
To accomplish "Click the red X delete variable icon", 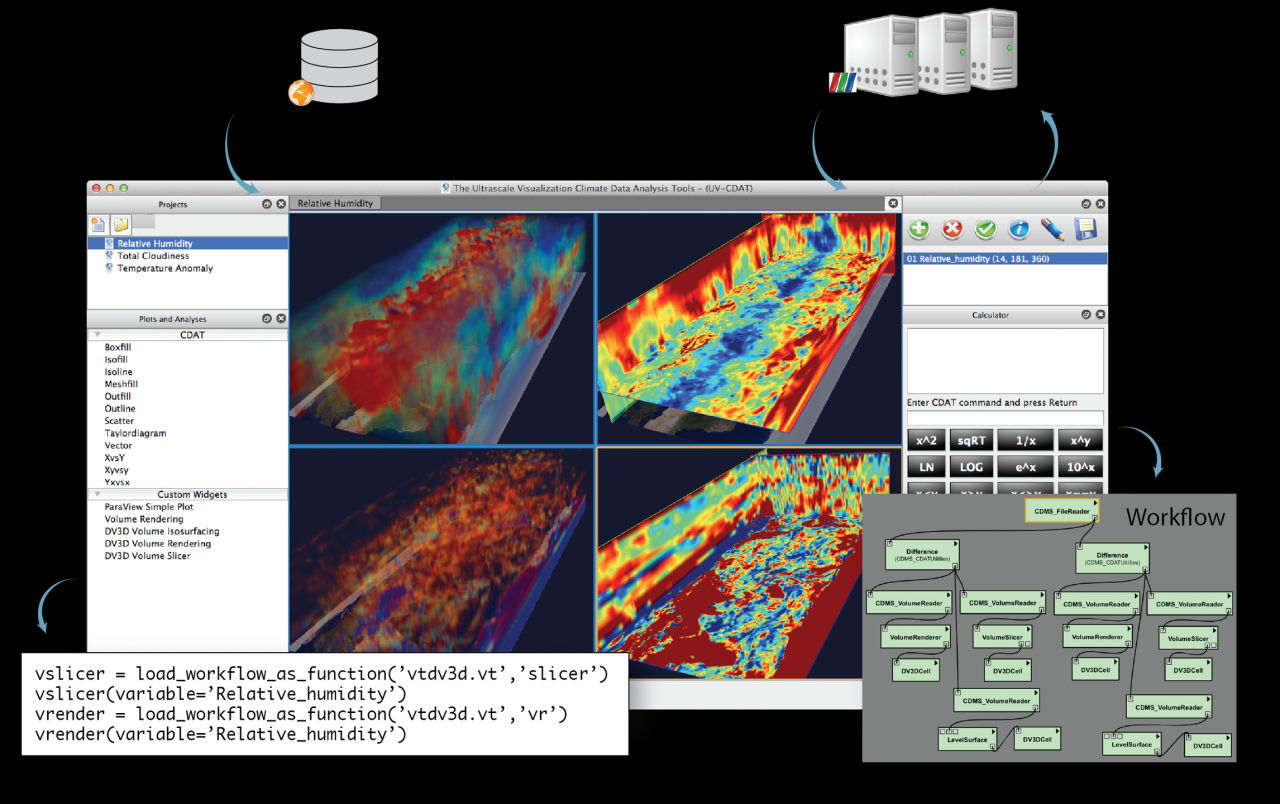I will pos(952,229).
